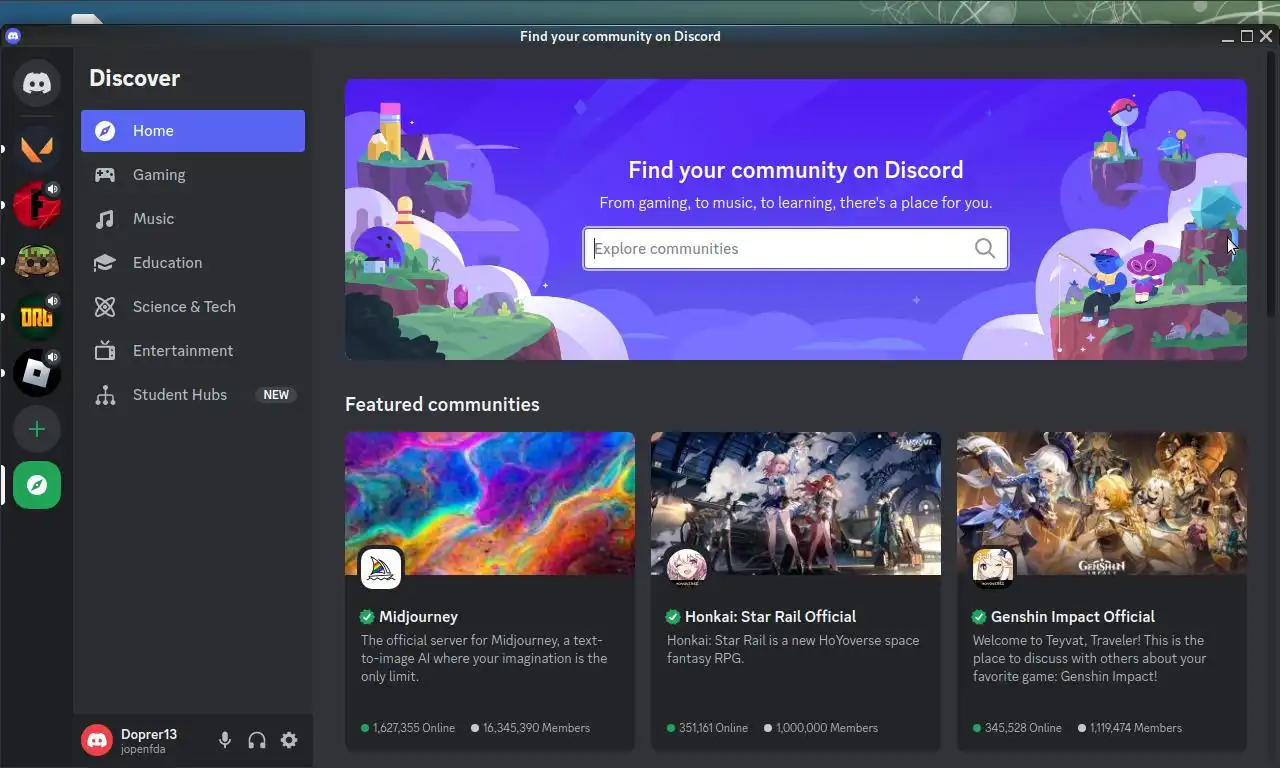Viewport: 1280px width, 768px height.
Task: Click the gamepad icon beside Gaming
Action: pyautogui.click(x=105, y=175)
